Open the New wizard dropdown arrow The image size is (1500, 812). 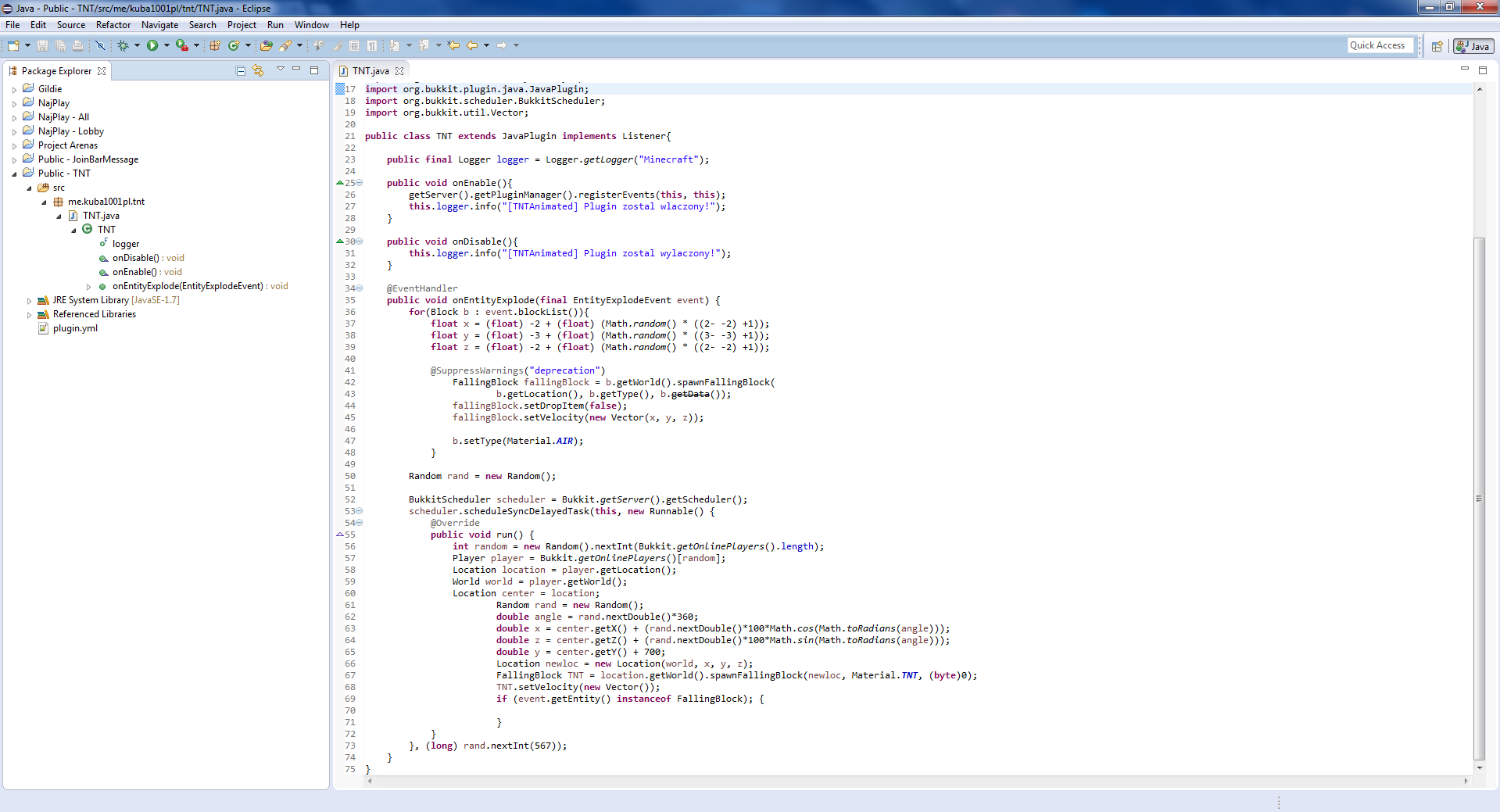pos(27,45)
